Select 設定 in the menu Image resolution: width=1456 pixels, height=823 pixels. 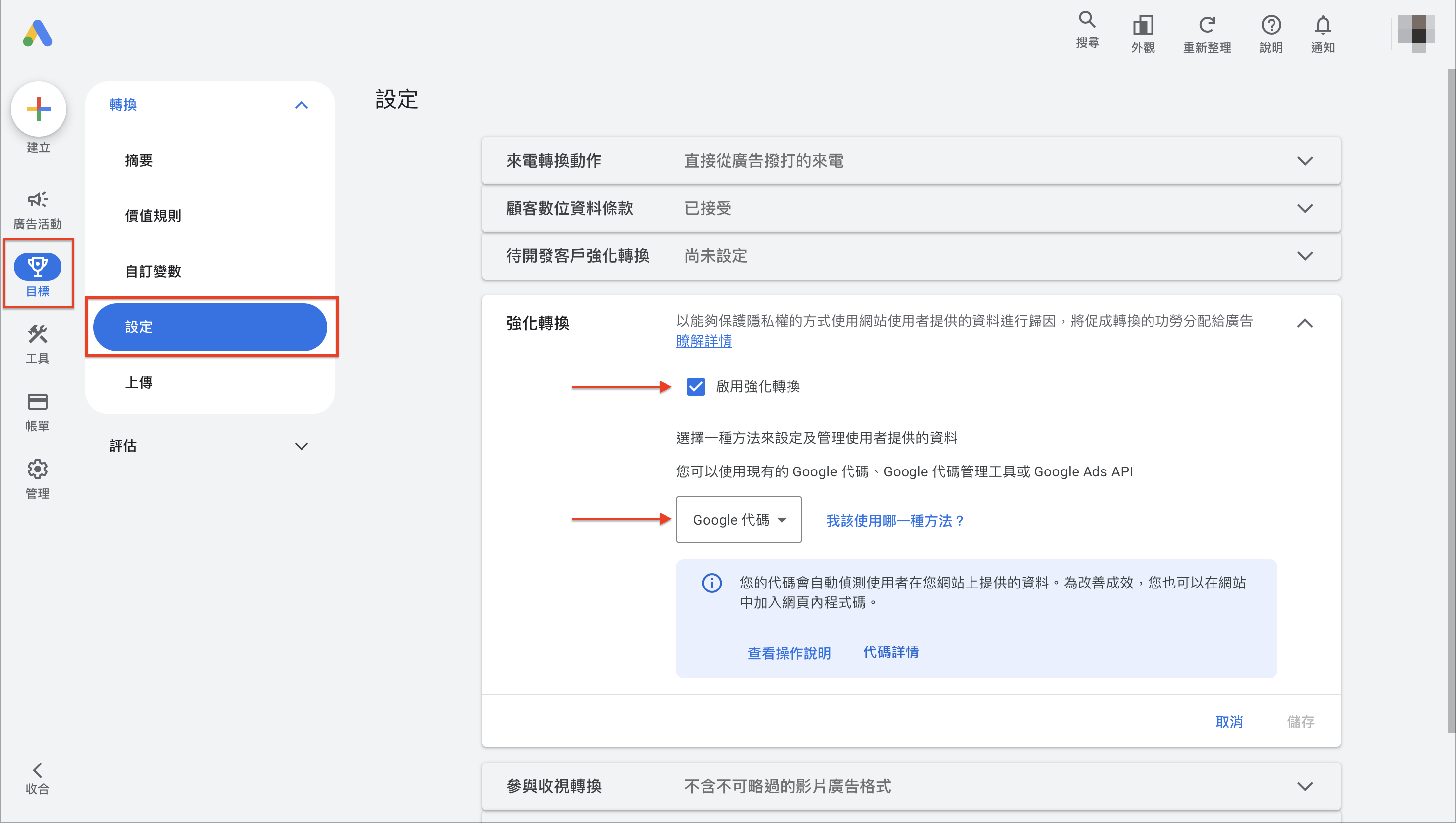point(210,327)
